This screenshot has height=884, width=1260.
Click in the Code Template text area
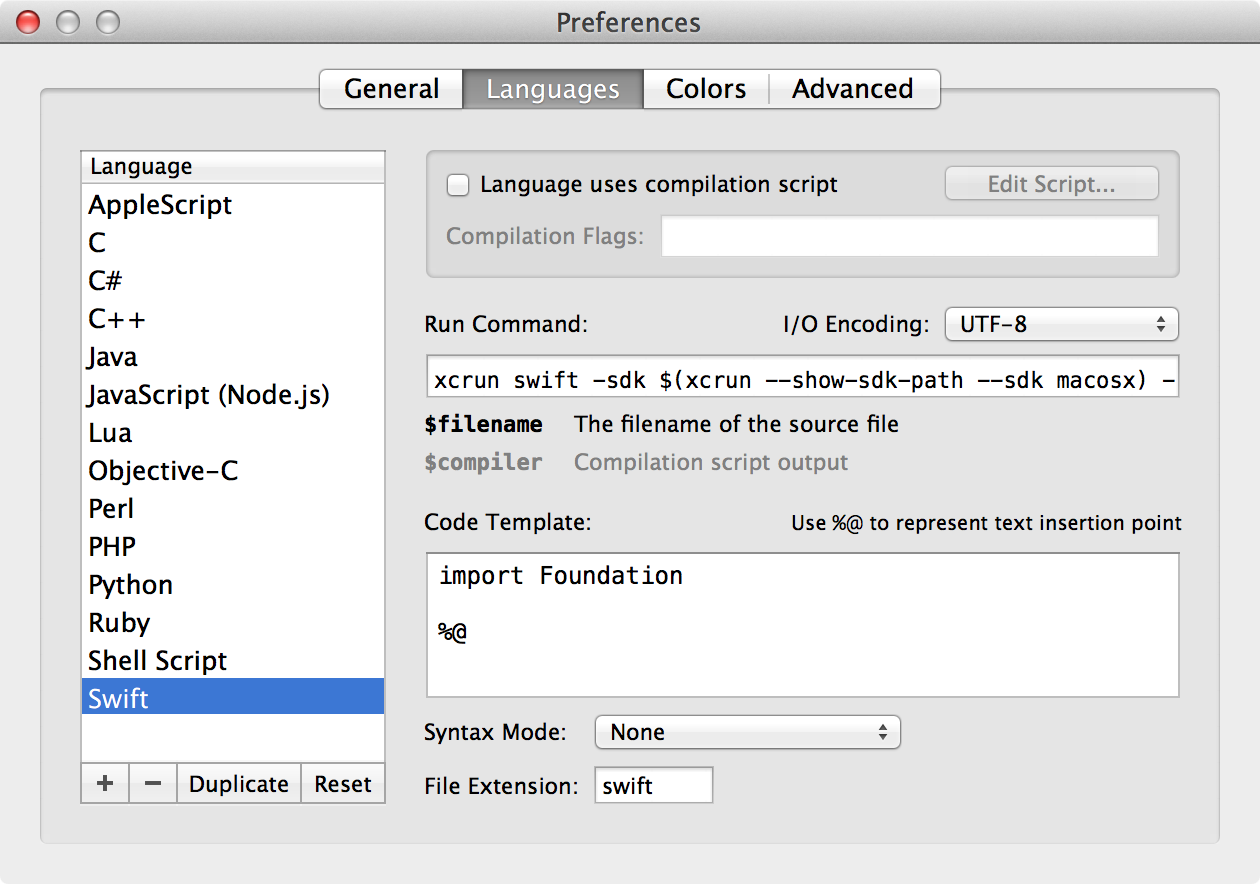tap(802, 625)
